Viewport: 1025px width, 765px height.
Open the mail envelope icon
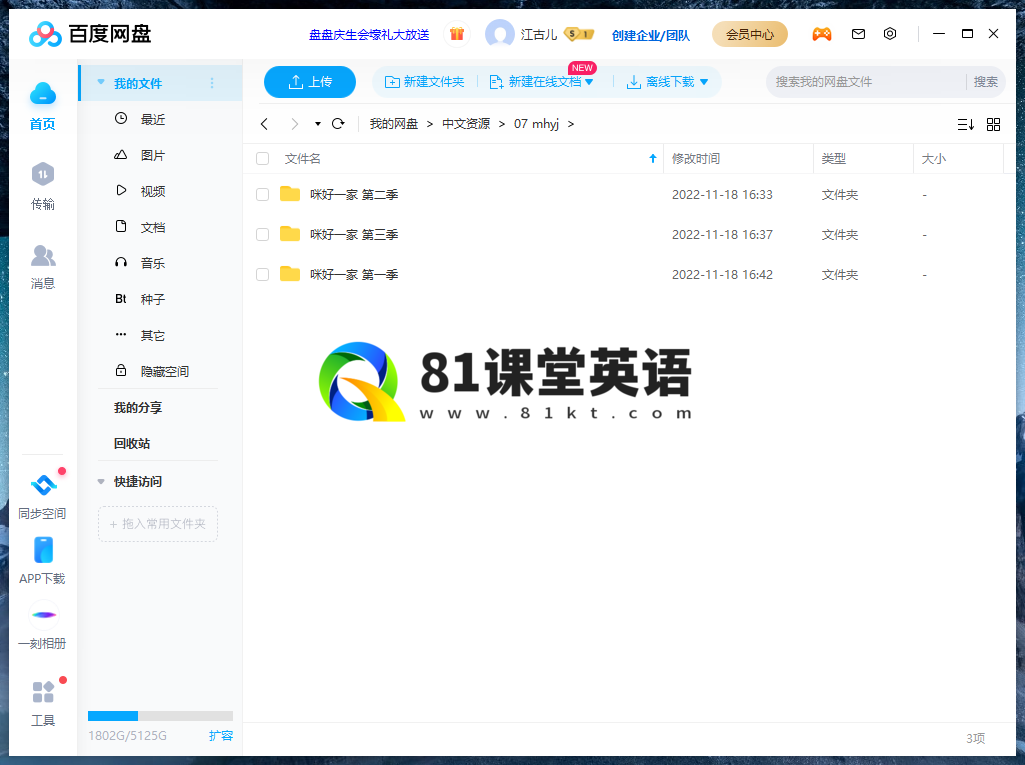(x=858, y=34)
